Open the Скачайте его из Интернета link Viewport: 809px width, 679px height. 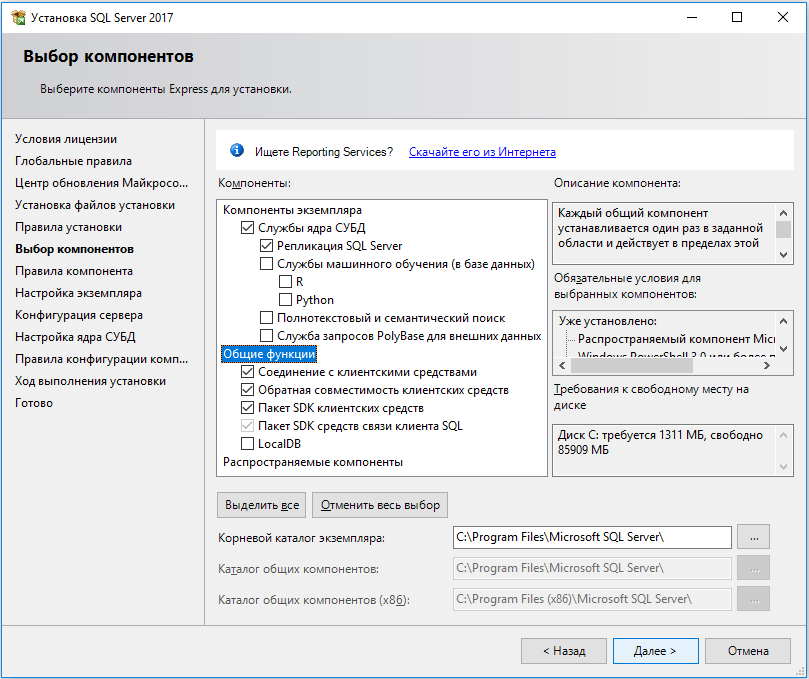[x=482, y=152]
